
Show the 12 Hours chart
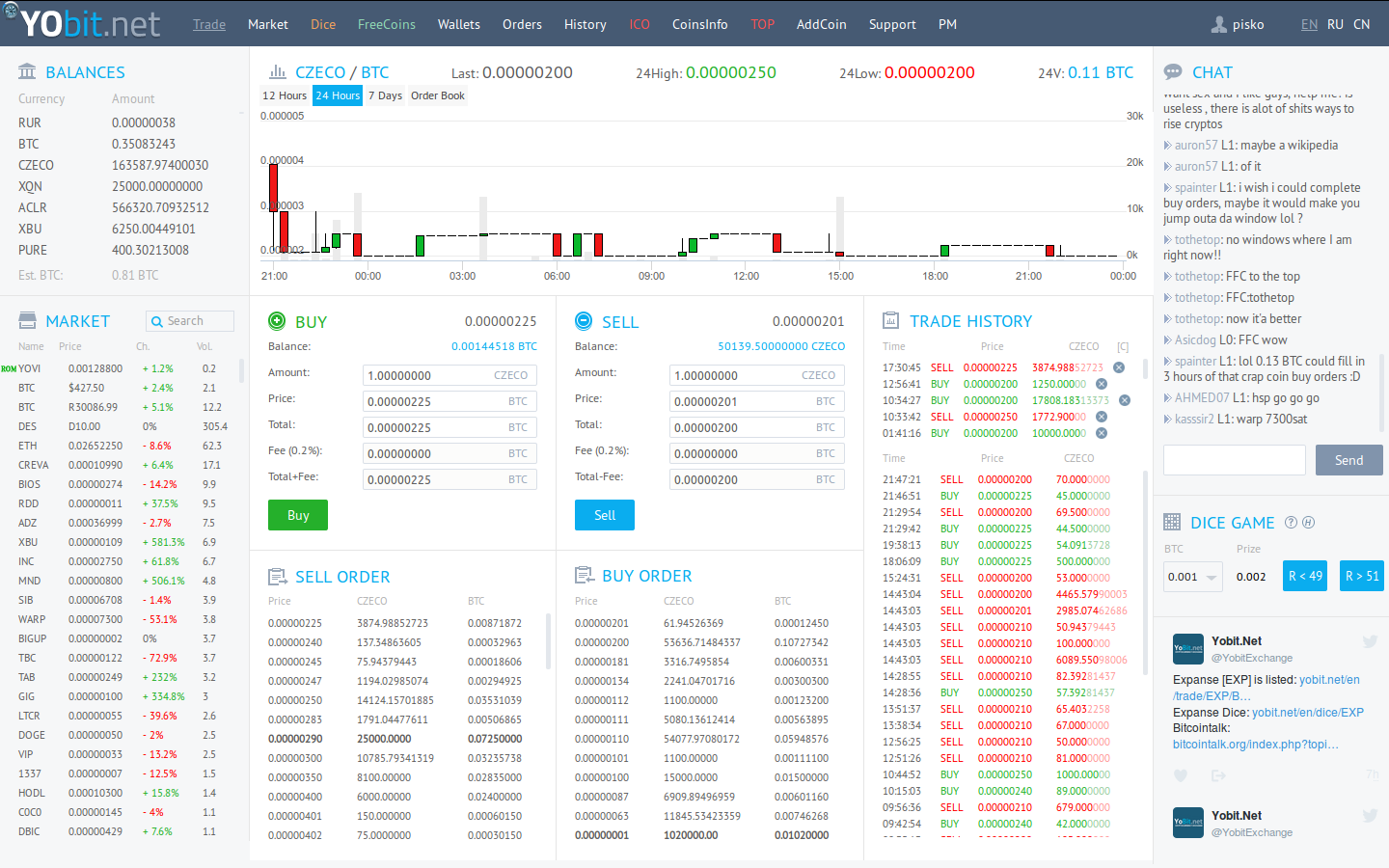pyautogui.click(x=285, y=95)
